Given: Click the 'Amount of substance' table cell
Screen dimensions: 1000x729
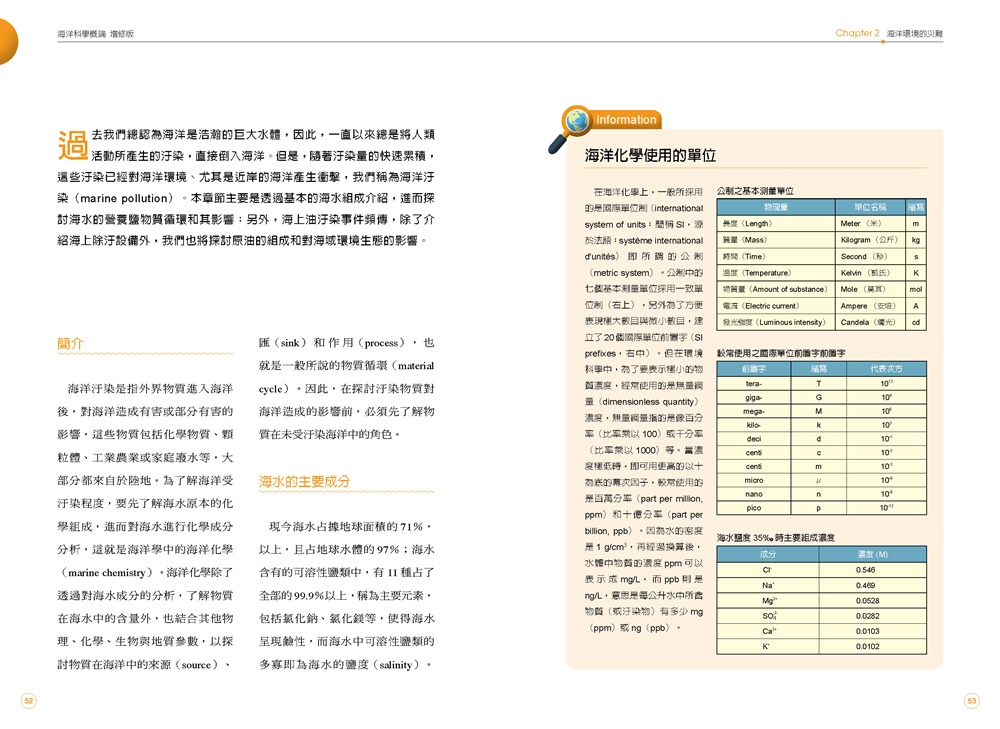Looking at the screenshot, I should click(774, 290).
